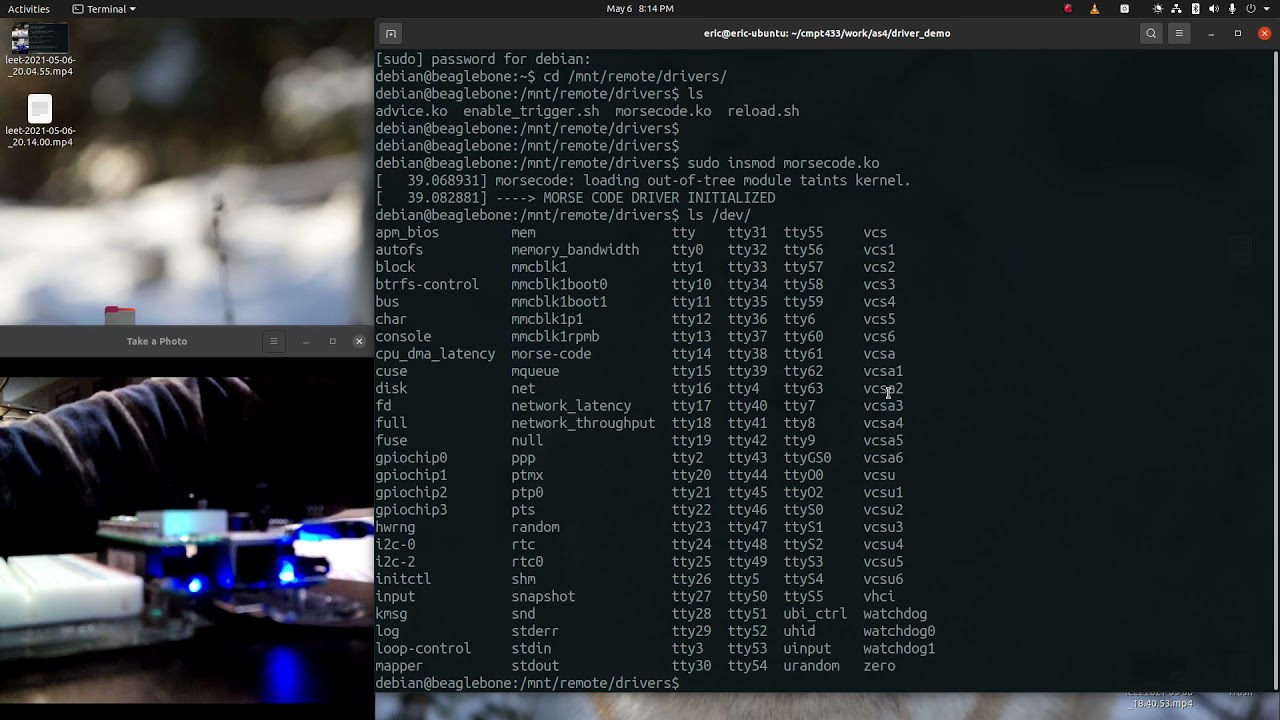Click the vcsu6 entry
The height and width of the screenshot is (720, 1280).
883,579
